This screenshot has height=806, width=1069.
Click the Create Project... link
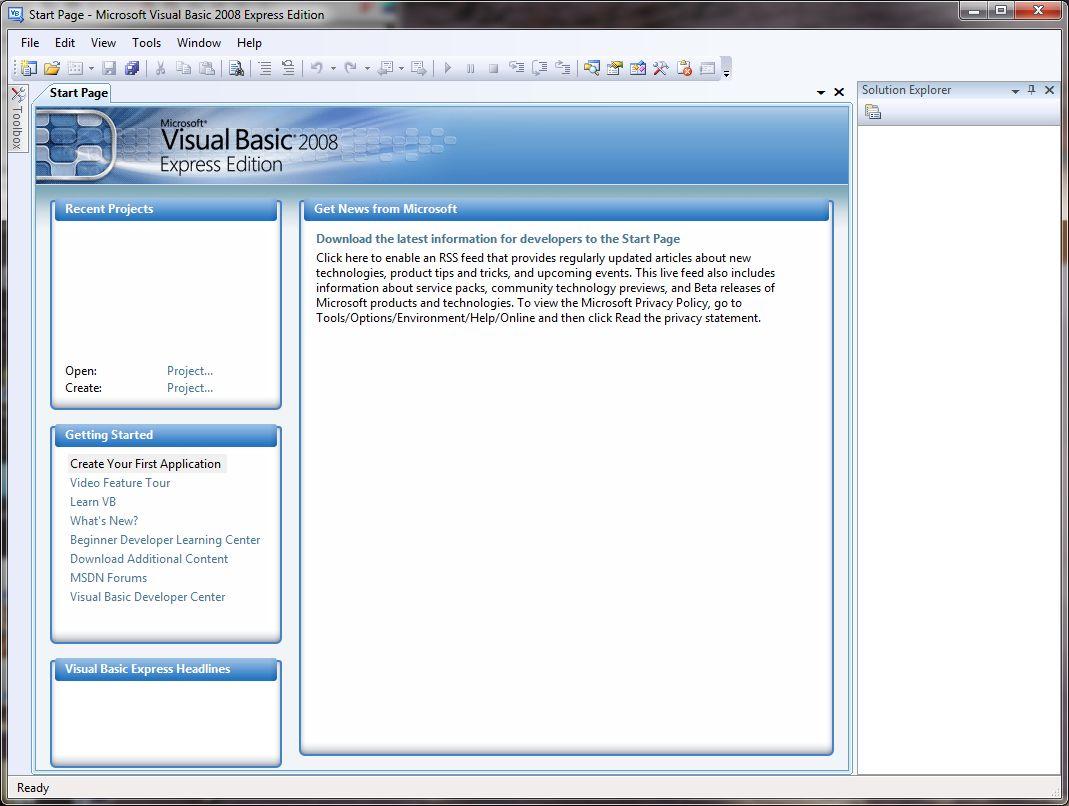(x=190, y=388)
